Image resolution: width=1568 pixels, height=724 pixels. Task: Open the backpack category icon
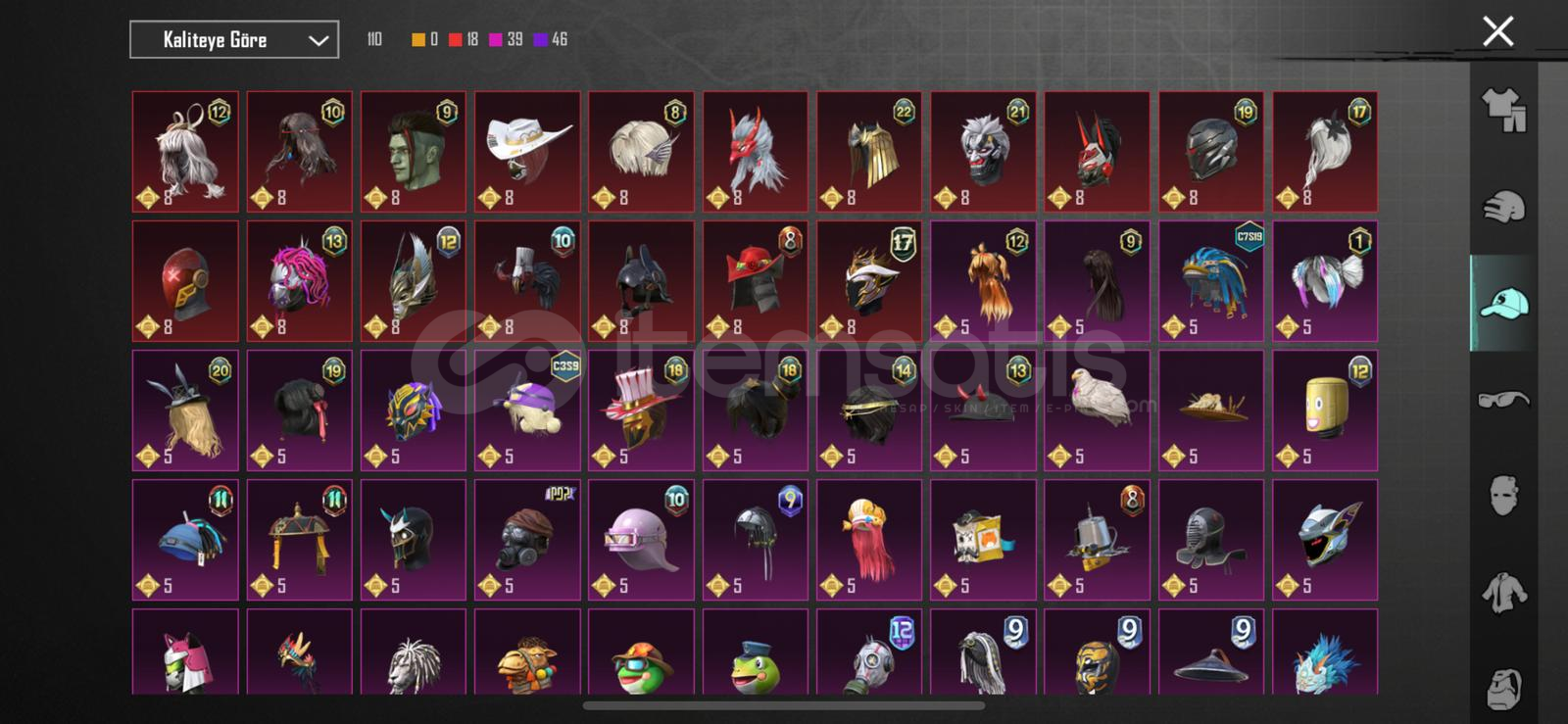tap(1503, 688)
